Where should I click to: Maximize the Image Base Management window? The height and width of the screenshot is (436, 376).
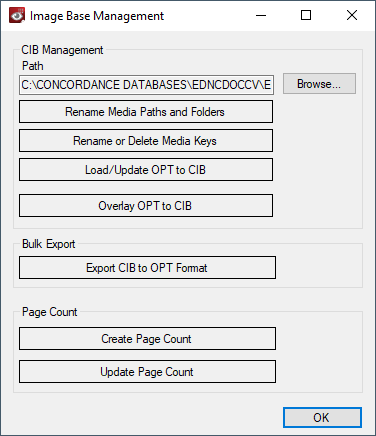tap(306, 15)
